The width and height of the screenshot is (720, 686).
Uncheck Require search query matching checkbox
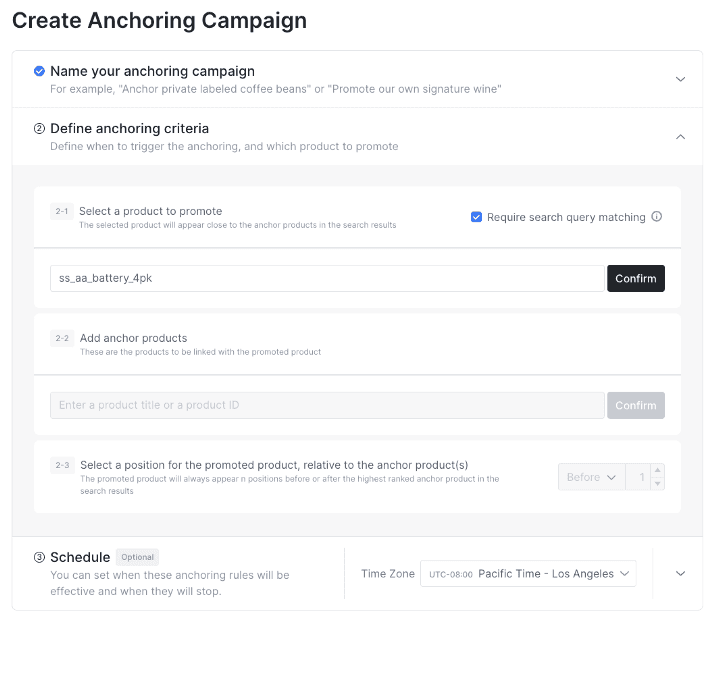tap(476, 217)
